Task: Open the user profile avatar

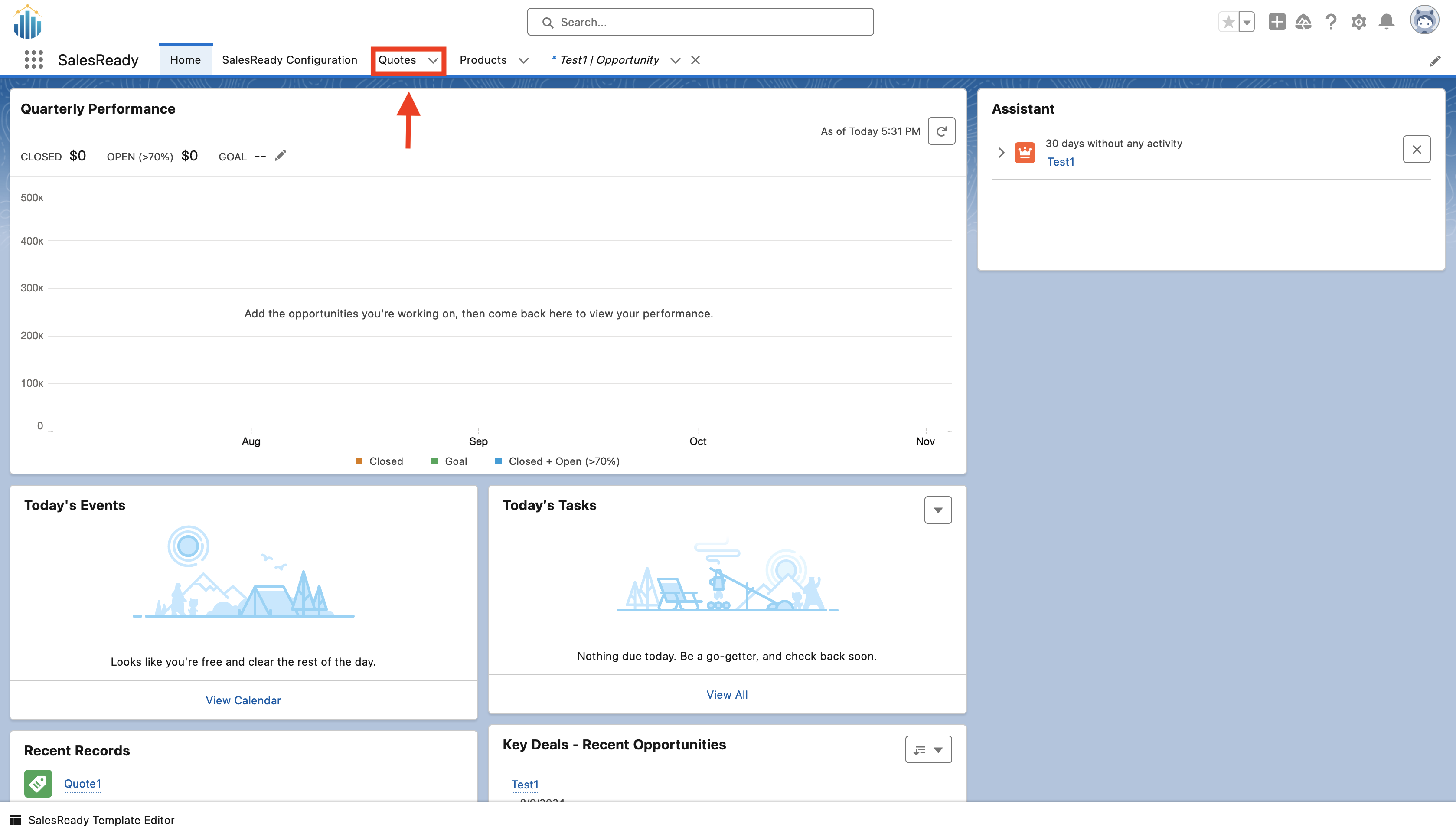Action: [1424, 21]
